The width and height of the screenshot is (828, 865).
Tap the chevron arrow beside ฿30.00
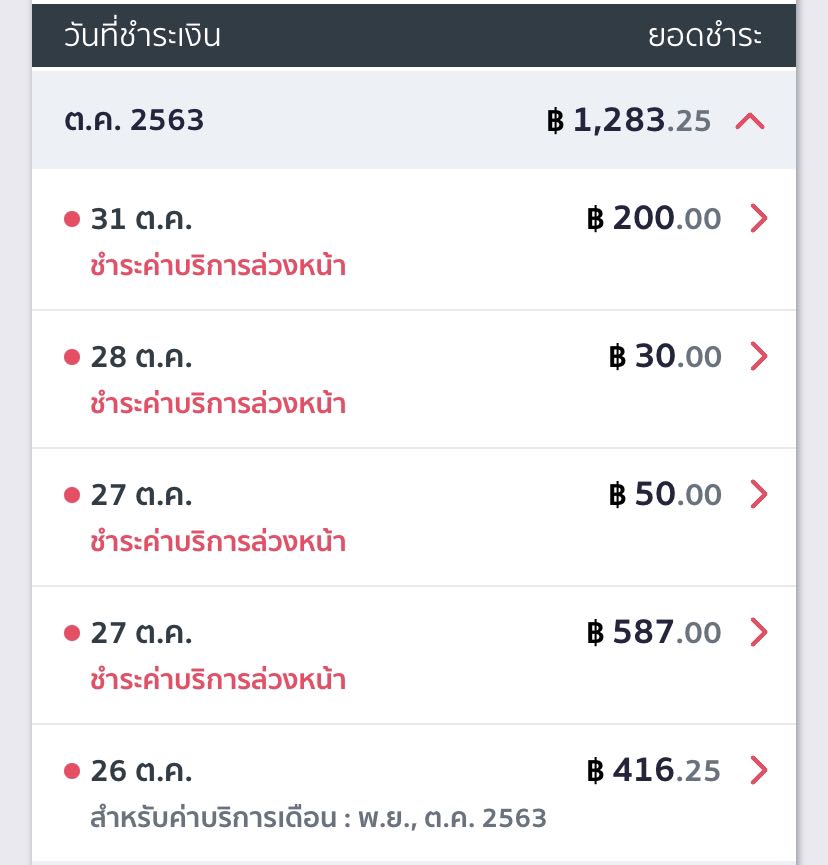[759, 356]
